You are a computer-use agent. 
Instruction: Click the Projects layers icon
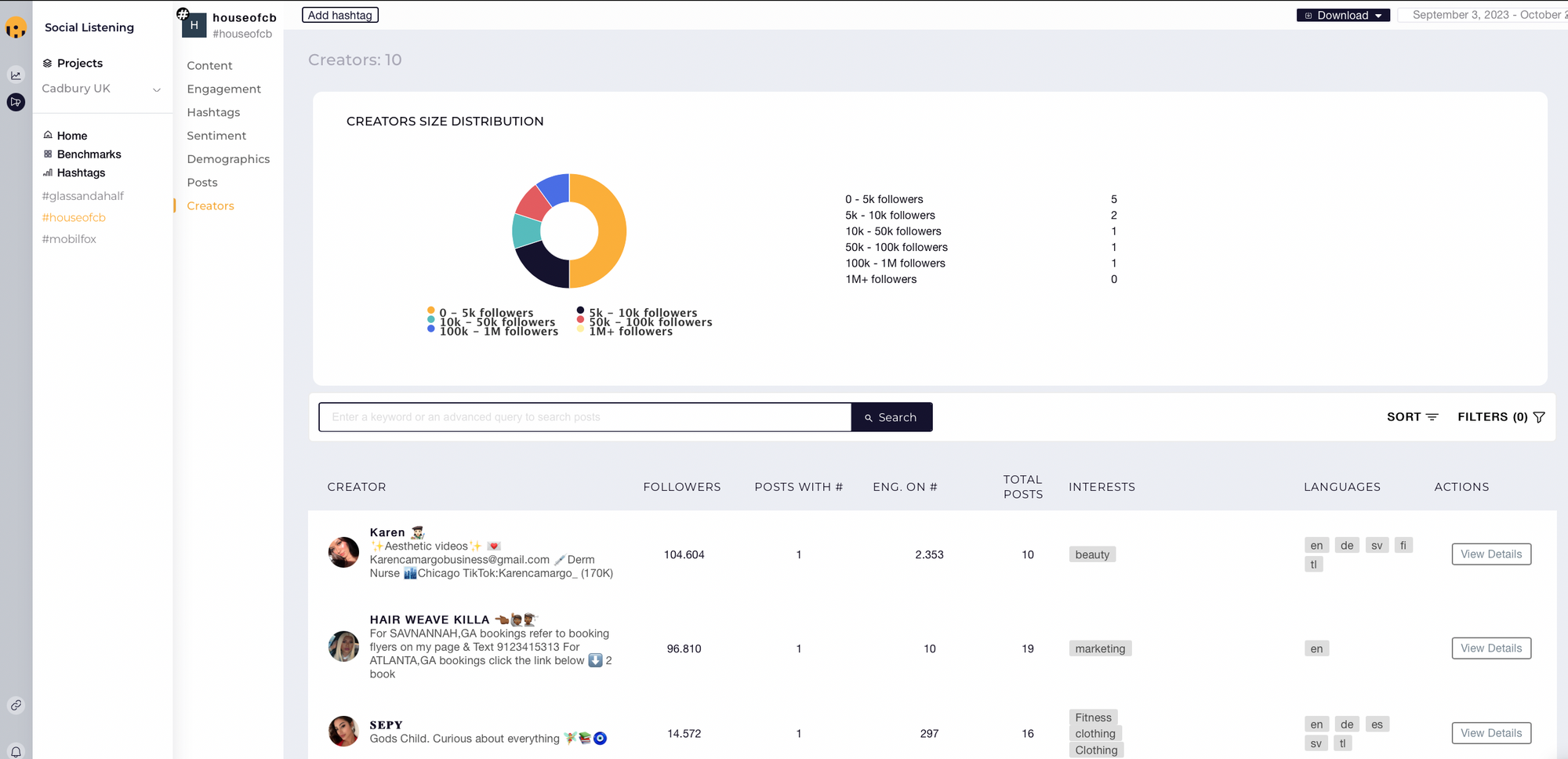tap(47, 64)
